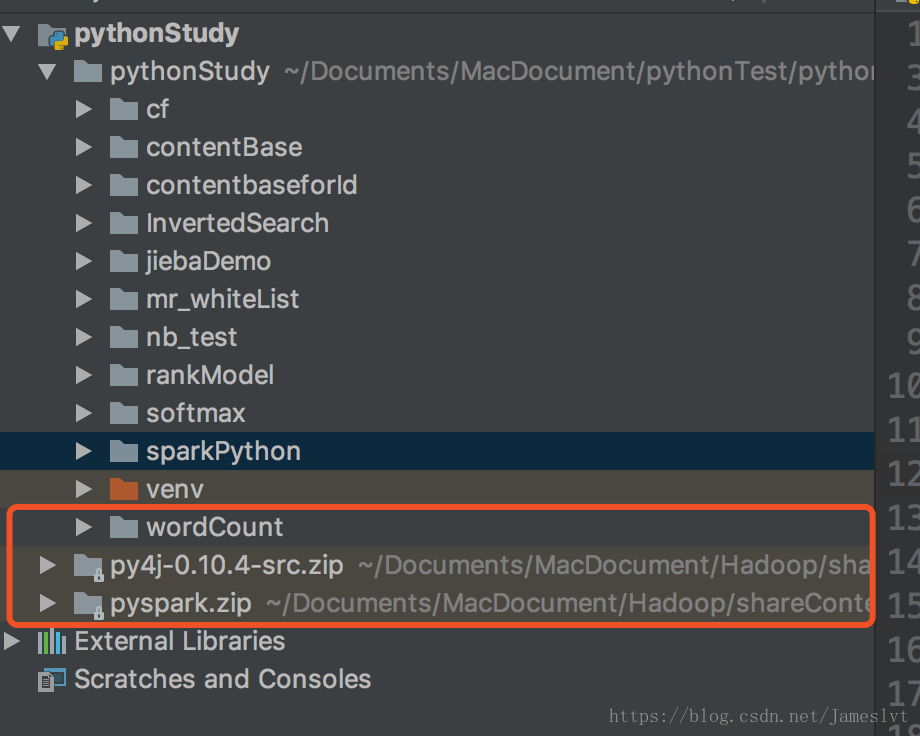Expand the contentbaseforId folder arrow
Viewport: 920px width, 736px height.
pos(84,185)
